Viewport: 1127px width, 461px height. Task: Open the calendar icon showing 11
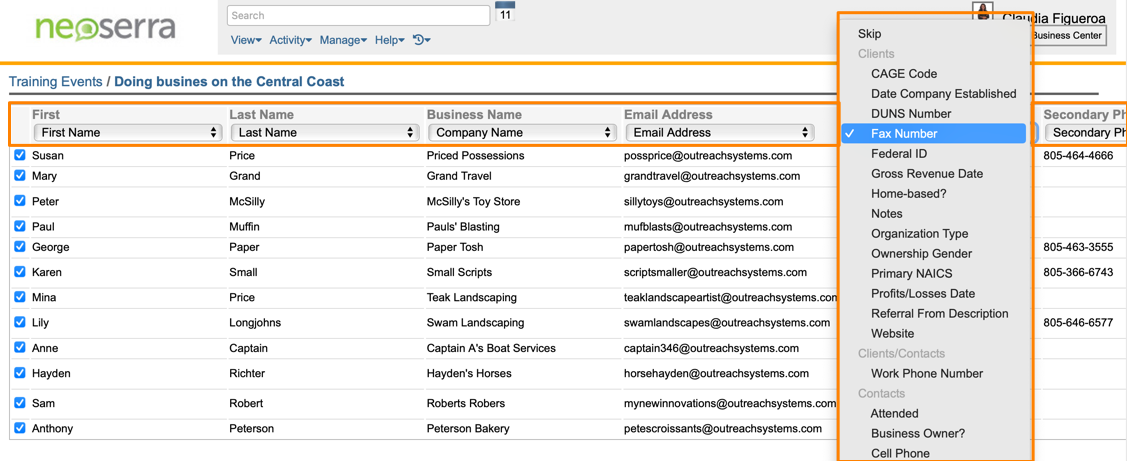(505, 13)
